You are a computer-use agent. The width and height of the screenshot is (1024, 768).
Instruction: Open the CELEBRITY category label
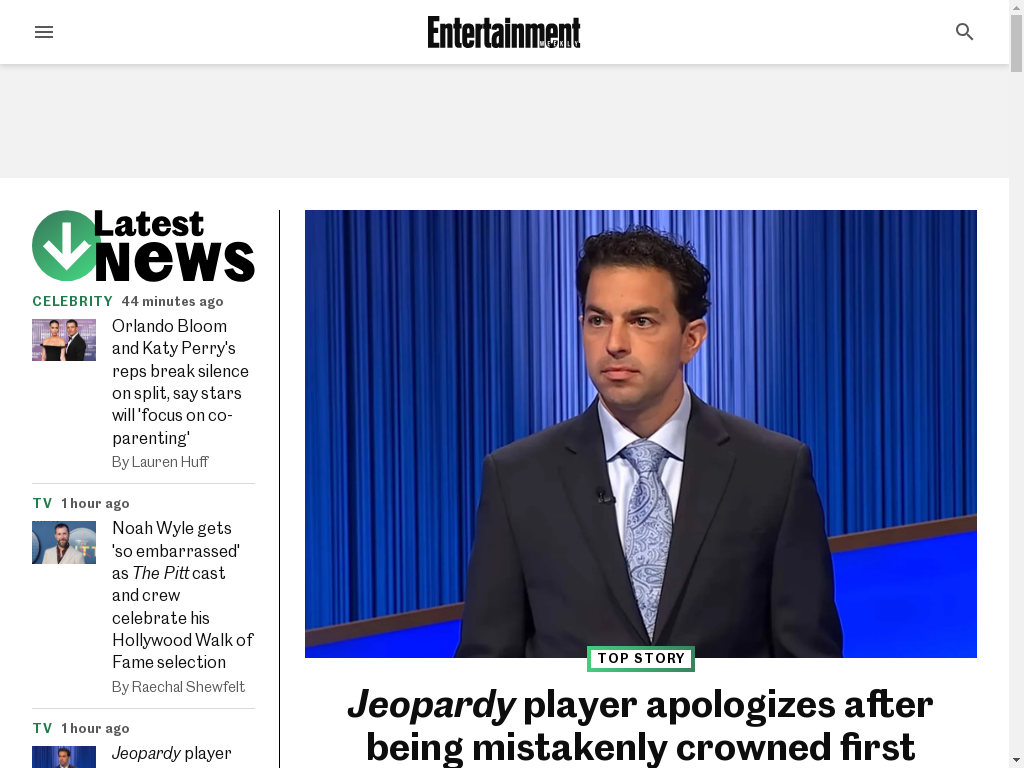click(x=72, y=301)
